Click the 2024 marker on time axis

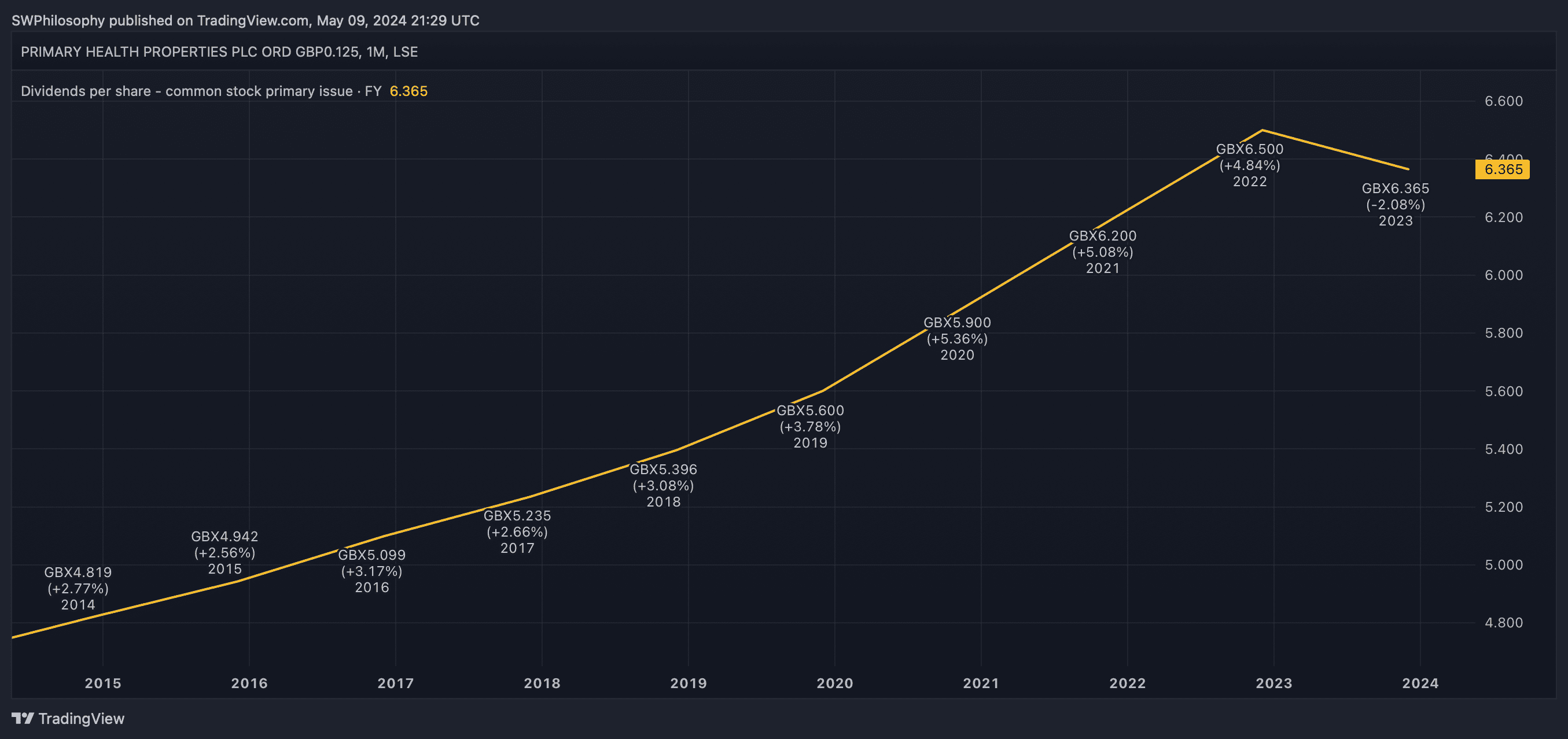(x=1420, y=683)
